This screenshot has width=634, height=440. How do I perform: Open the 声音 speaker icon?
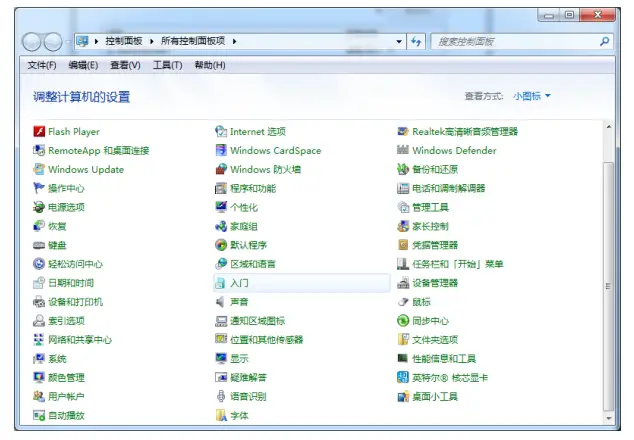click(220, 302)
